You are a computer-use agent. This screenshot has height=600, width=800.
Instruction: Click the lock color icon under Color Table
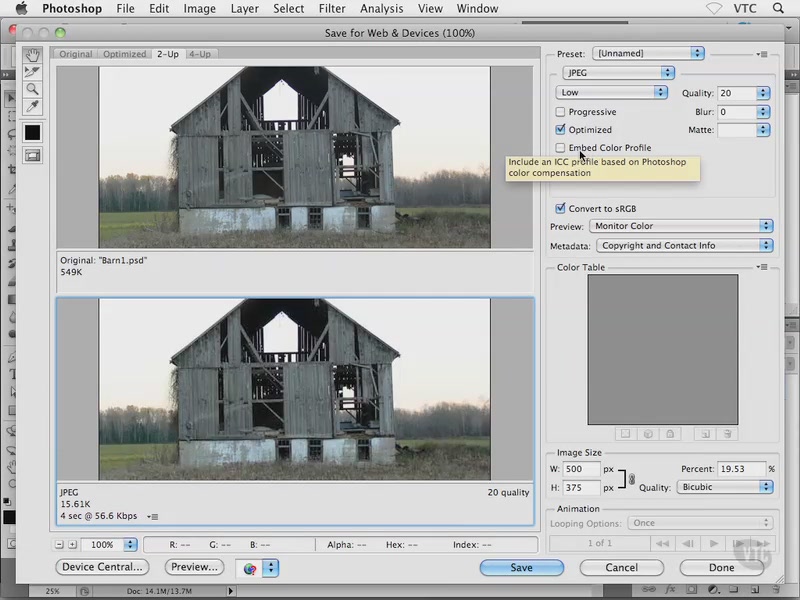tap(669, 434)
